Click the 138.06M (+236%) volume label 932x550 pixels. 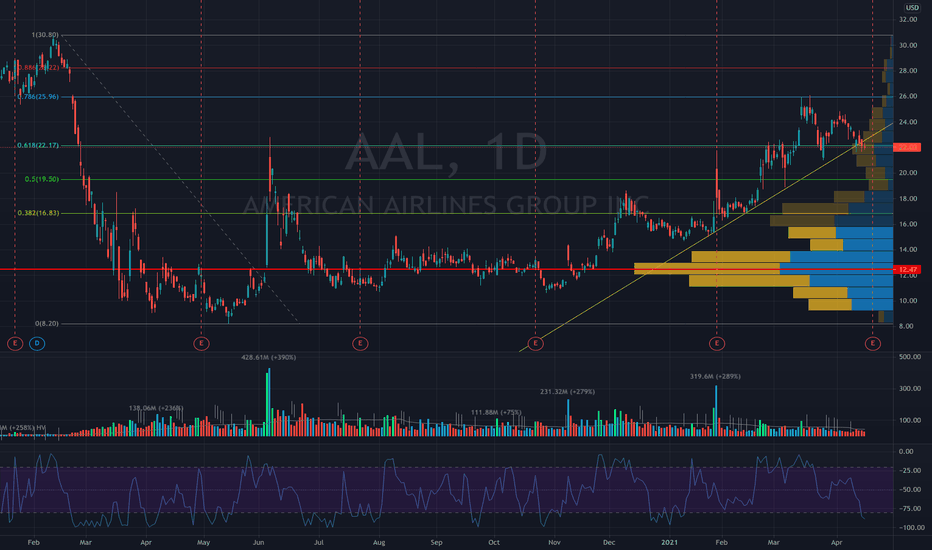click(156, 408)
